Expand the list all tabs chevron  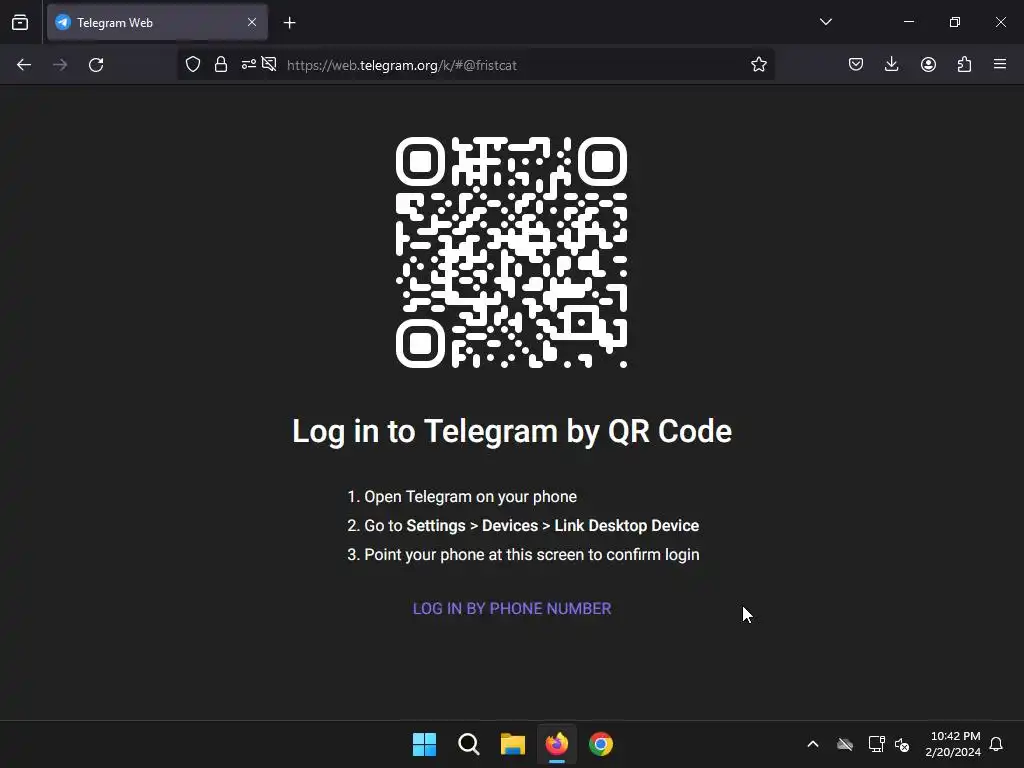click(825, 22)
